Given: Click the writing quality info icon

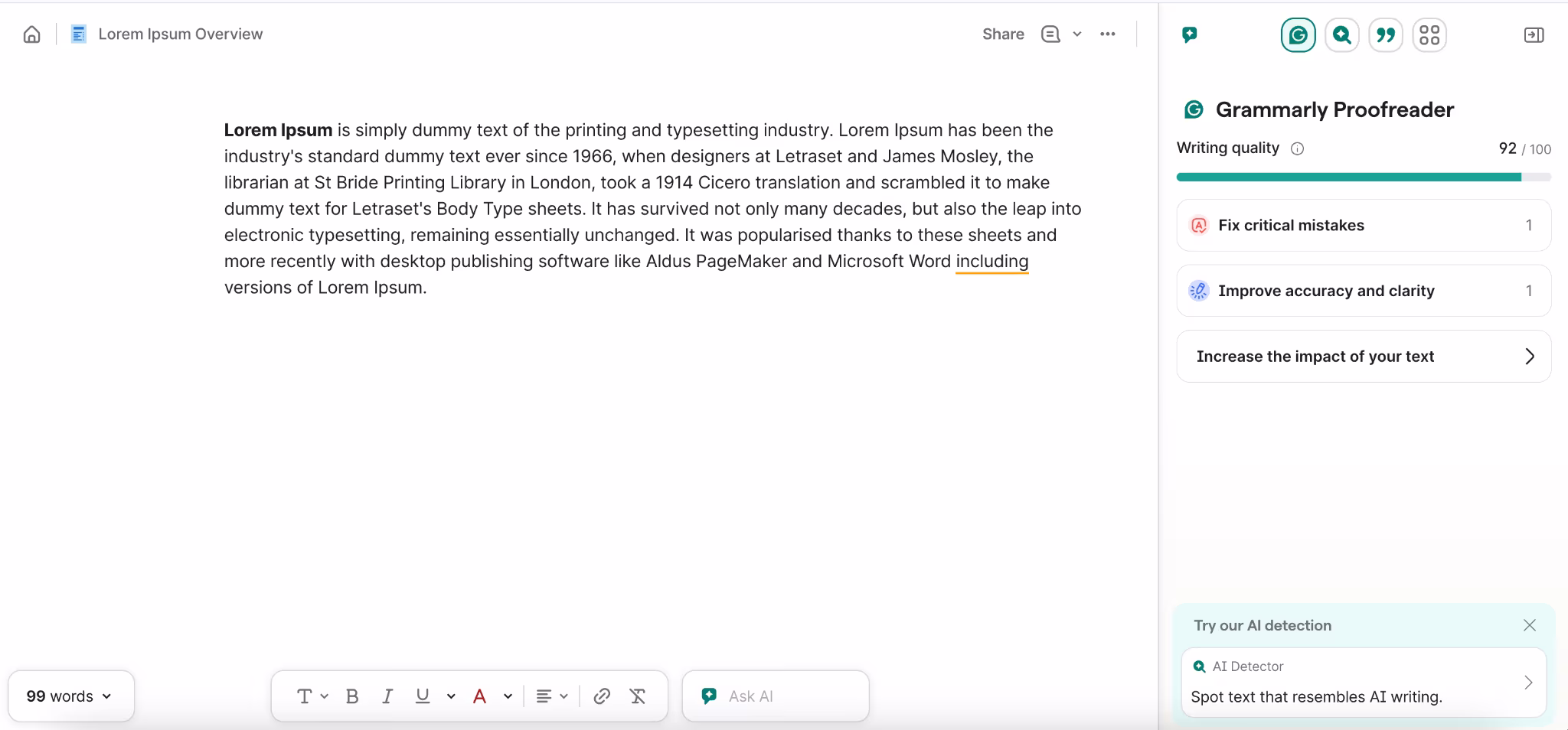Looking at the screenshot, I should 1297,148.
